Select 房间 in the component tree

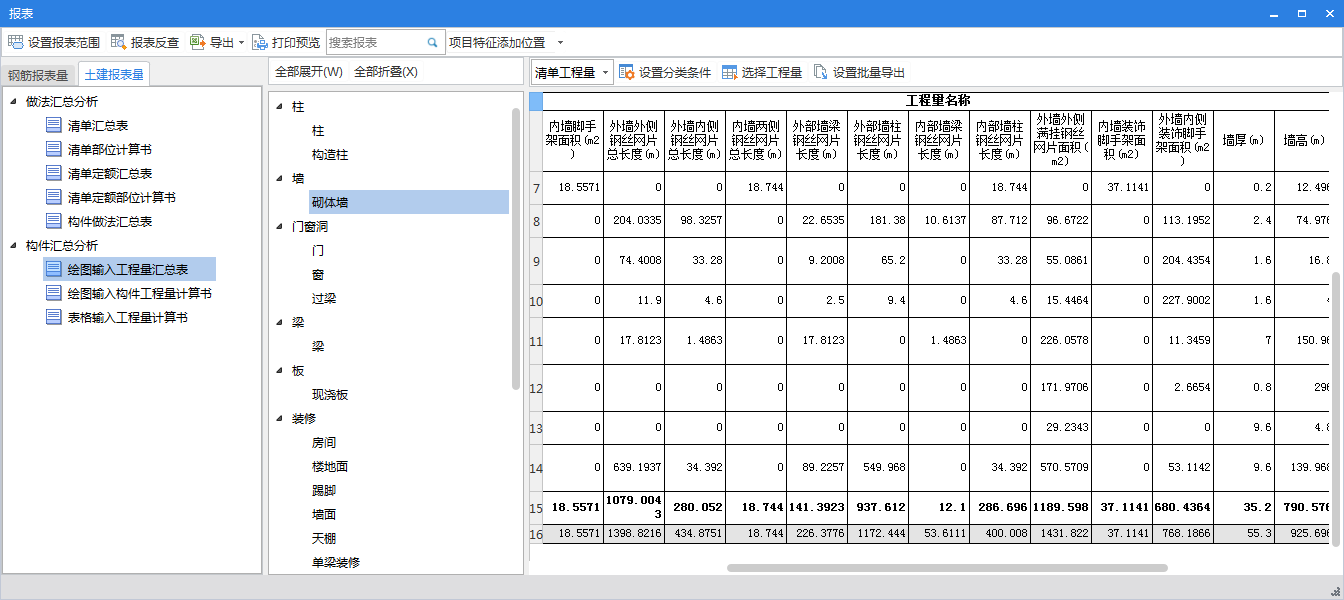324,442
